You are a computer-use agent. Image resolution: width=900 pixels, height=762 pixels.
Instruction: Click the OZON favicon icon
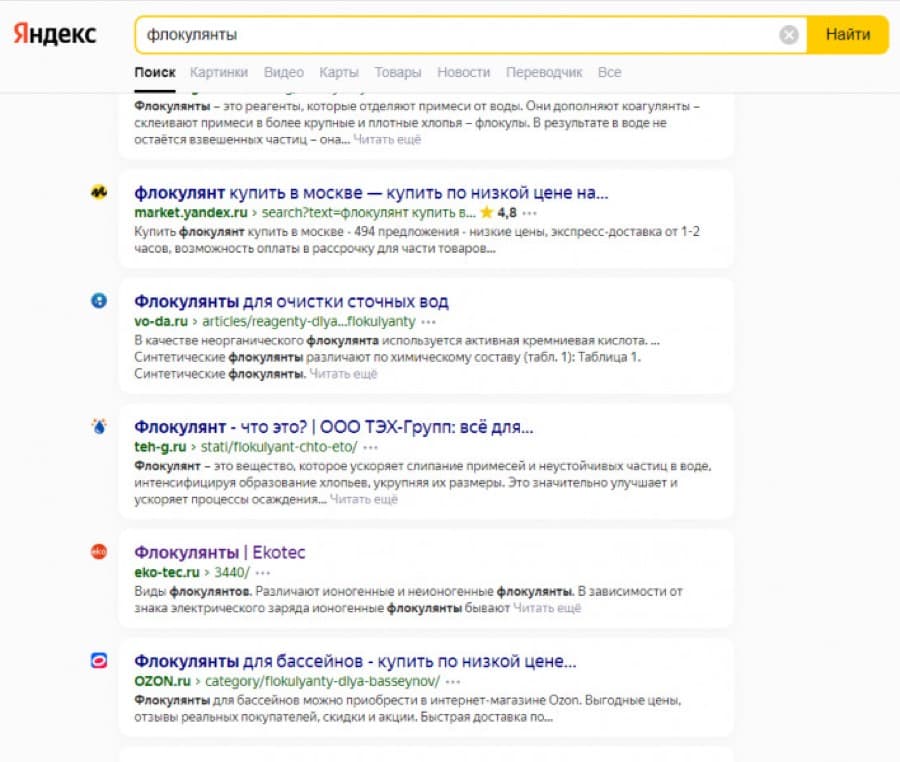[x=99, y=661]
